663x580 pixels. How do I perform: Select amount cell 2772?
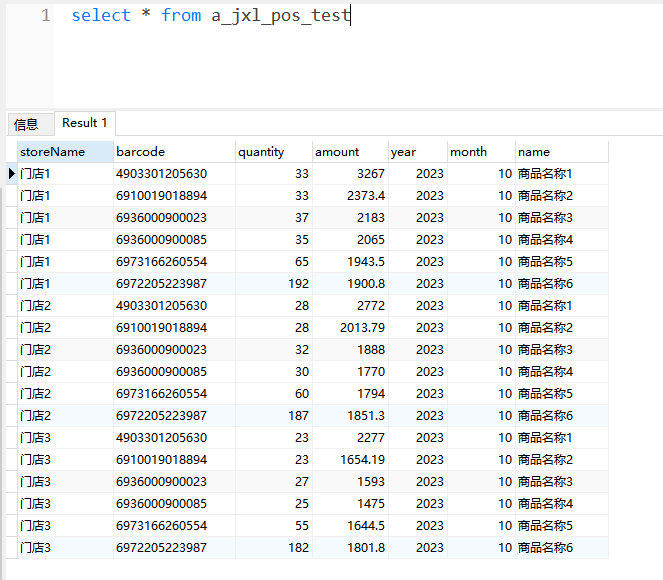point(350,306)
